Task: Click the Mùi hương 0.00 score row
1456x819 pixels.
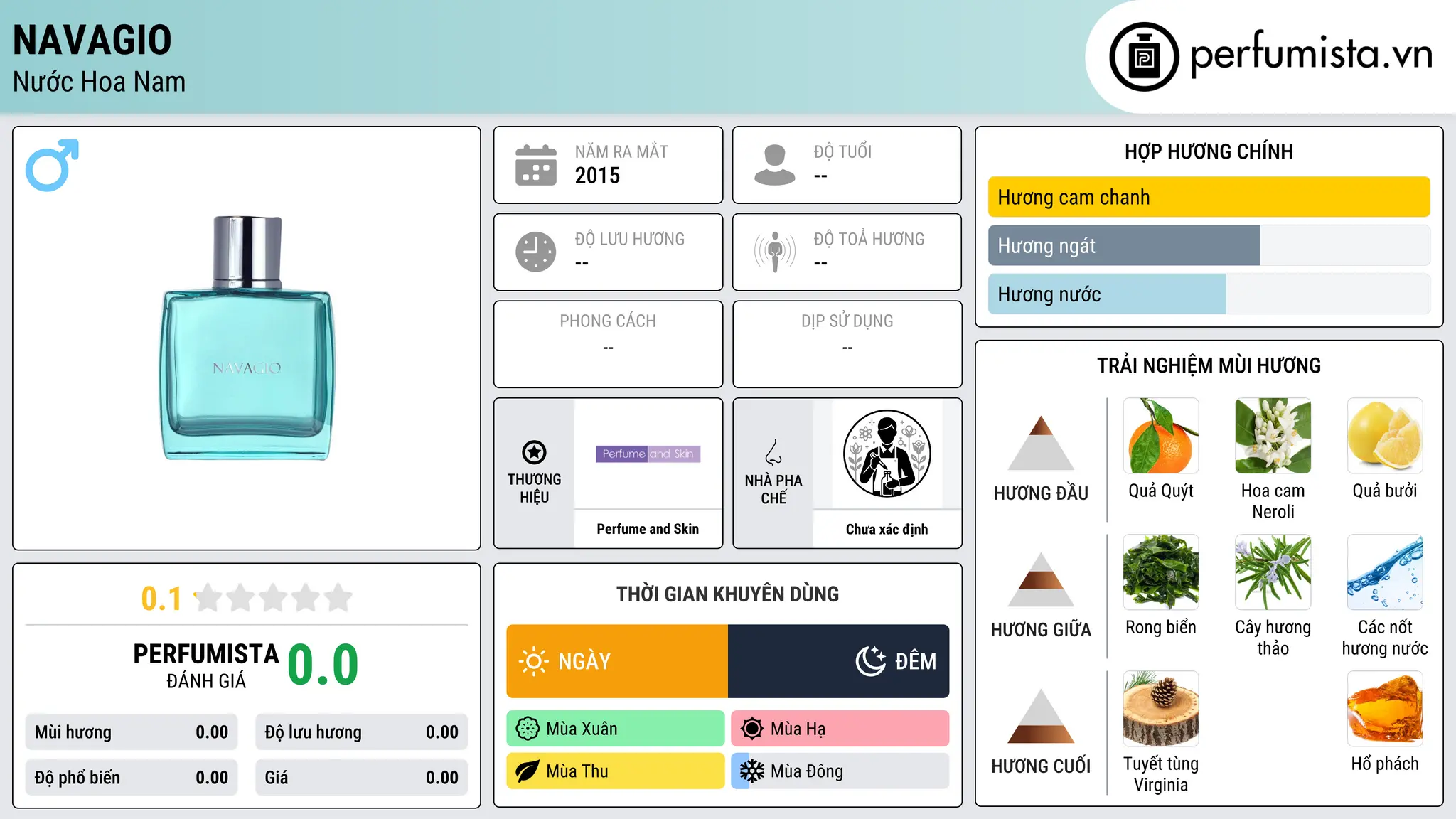Action: [132, 732]
